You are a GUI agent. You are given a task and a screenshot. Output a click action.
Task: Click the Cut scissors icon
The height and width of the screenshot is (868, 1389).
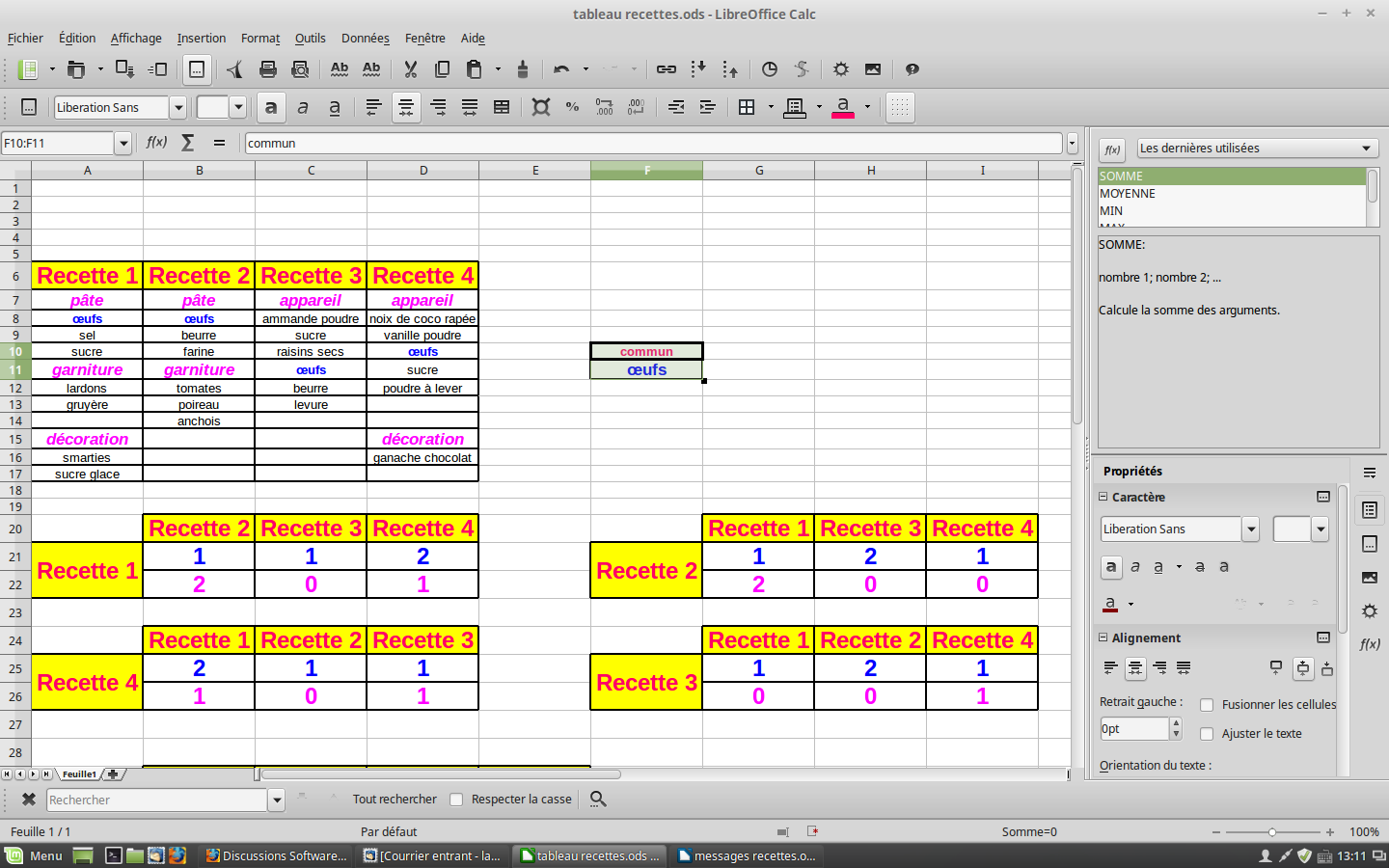(411, 69)
